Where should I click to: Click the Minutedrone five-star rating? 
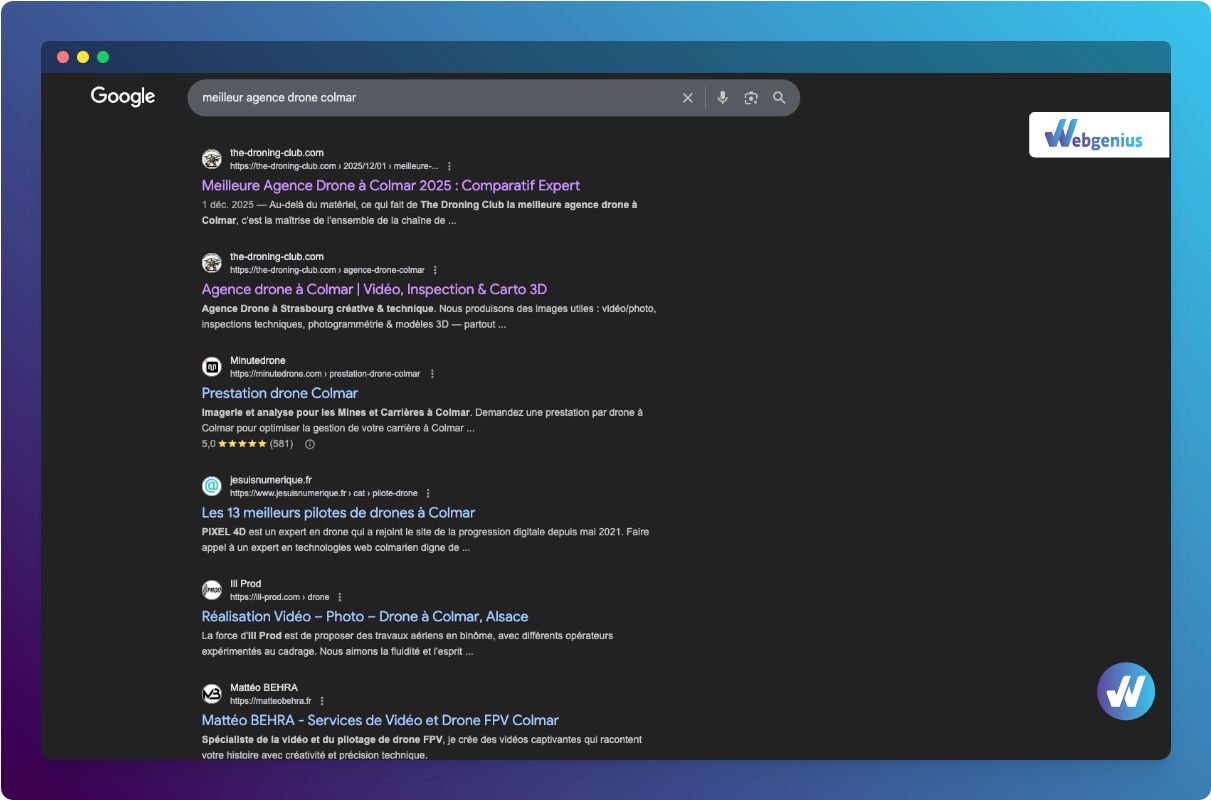pos(242,444)
